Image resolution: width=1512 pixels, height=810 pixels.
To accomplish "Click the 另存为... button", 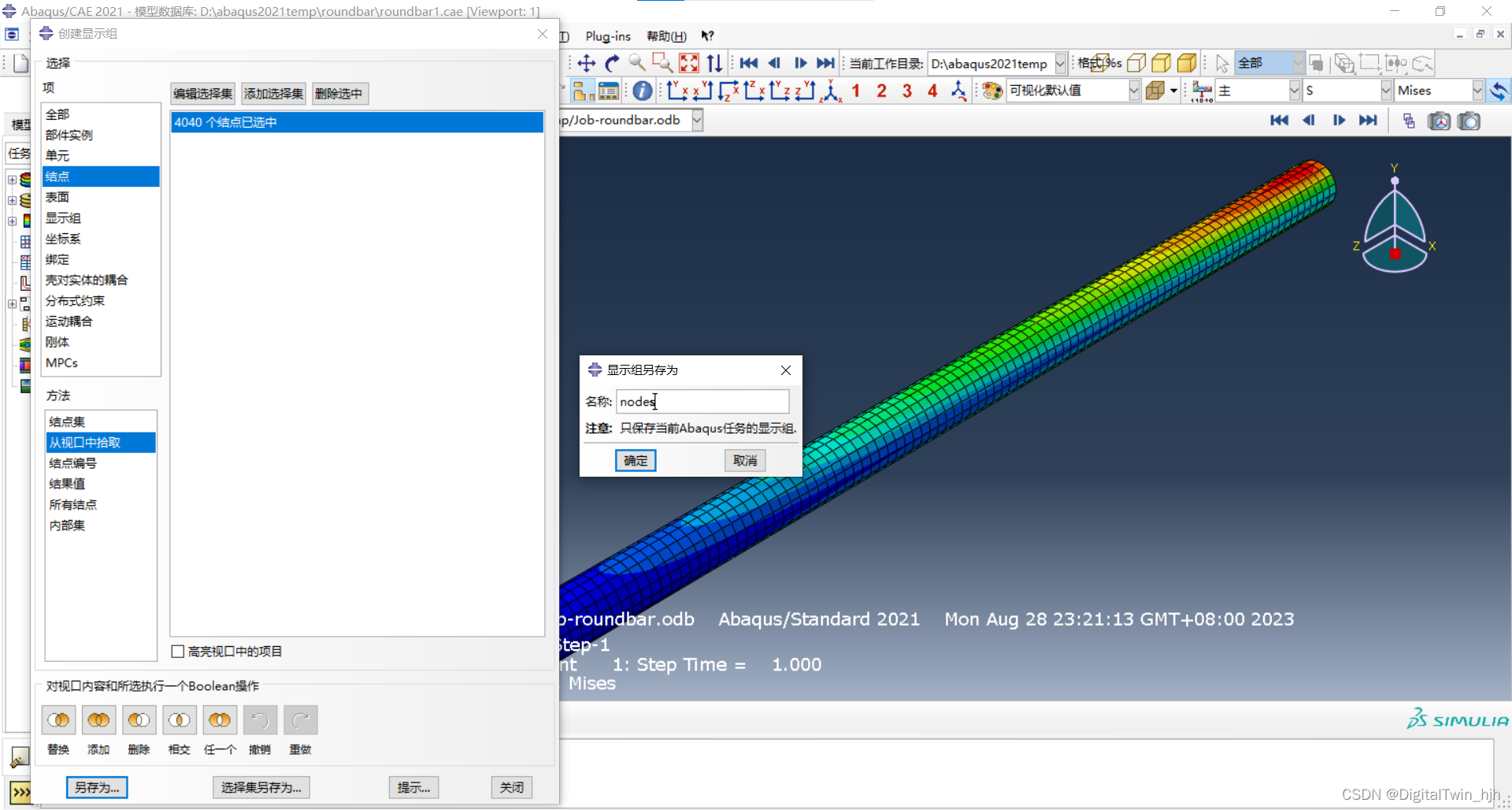I will 97,787.
